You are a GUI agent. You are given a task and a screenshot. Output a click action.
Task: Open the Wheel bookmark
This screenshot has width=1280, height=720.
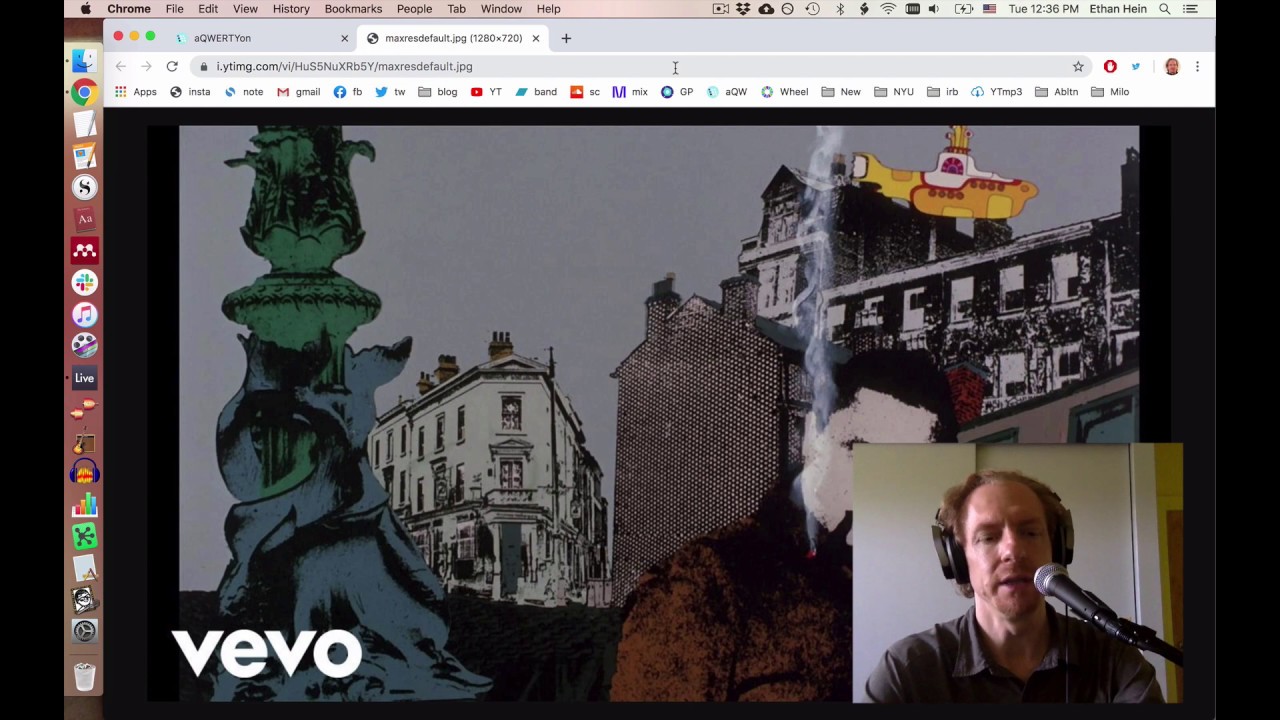pyautogui.click(x=784, y=92)
